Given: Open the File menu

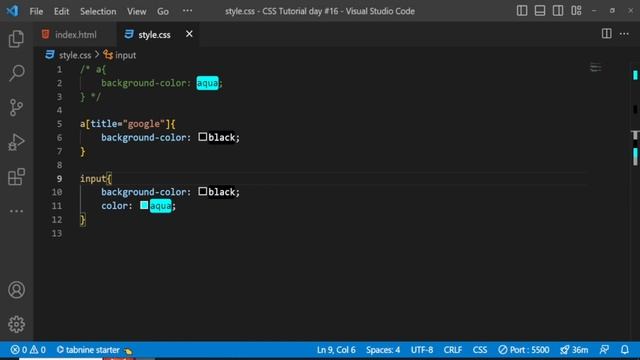Looking at the screenshot, I should [x=36, y=11].
